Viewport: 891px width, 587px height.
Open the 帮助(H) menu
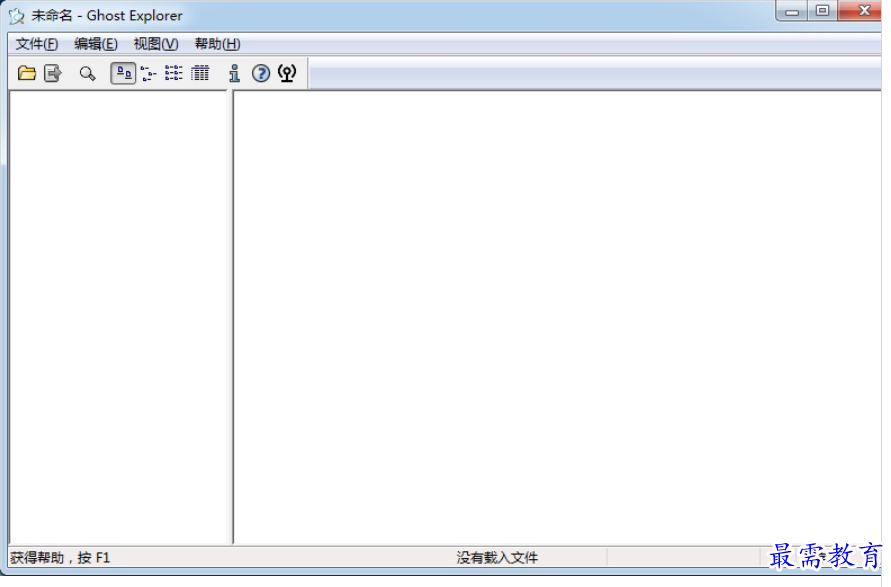(217, 44)
